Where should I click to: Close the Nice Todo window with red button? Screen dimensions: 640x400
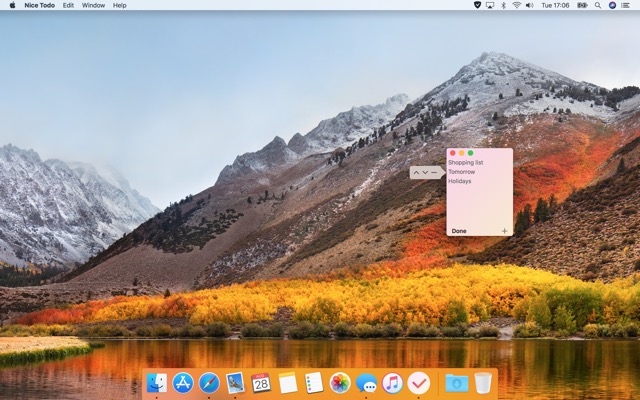click(x=453, y=153)
